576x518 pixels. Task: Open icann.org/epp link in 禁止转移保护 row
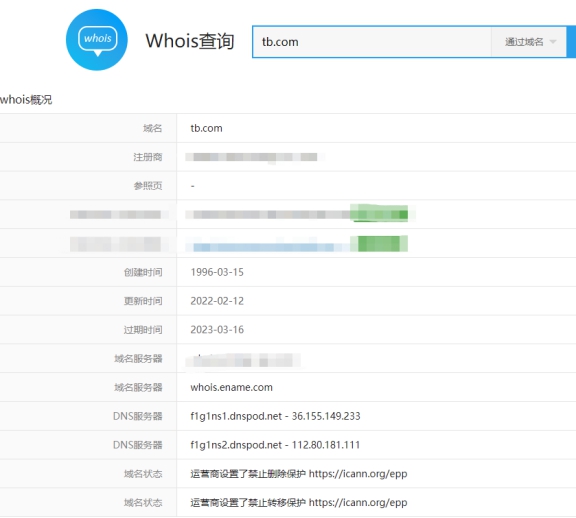(358, 503)
